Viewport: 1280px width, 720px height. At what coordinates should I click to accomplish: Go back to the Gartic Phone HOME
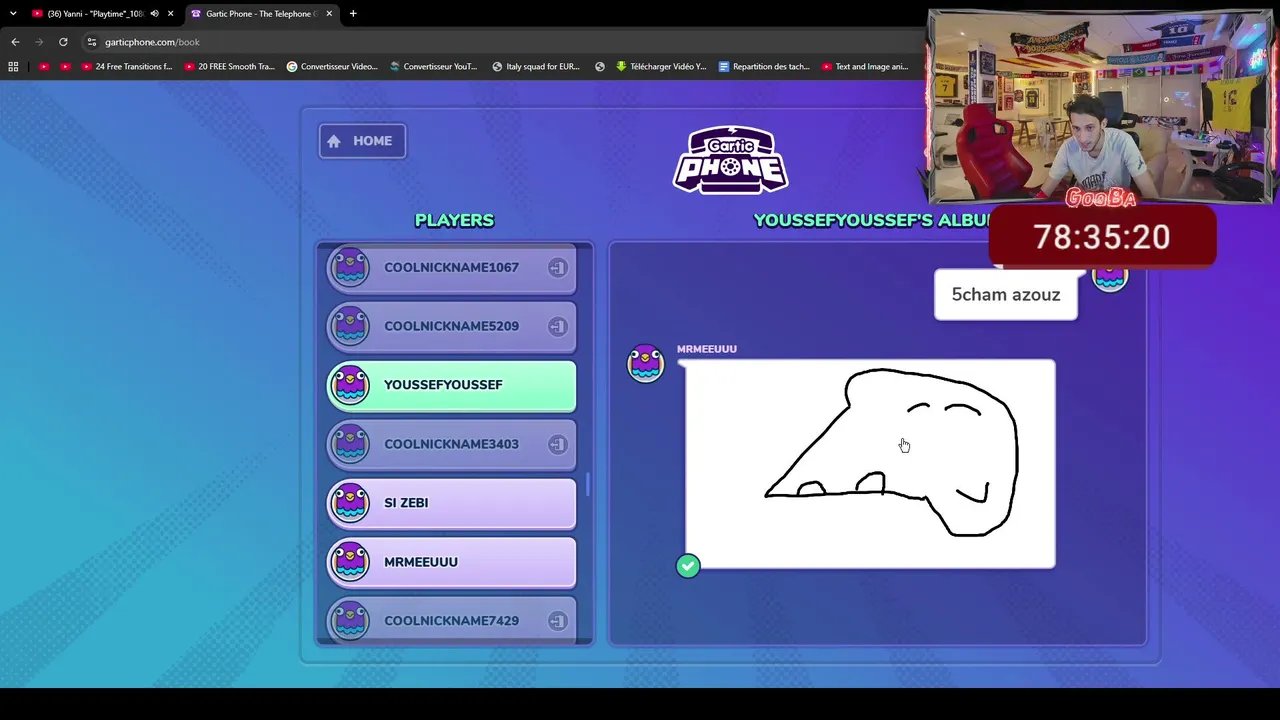tap(362, 141)
